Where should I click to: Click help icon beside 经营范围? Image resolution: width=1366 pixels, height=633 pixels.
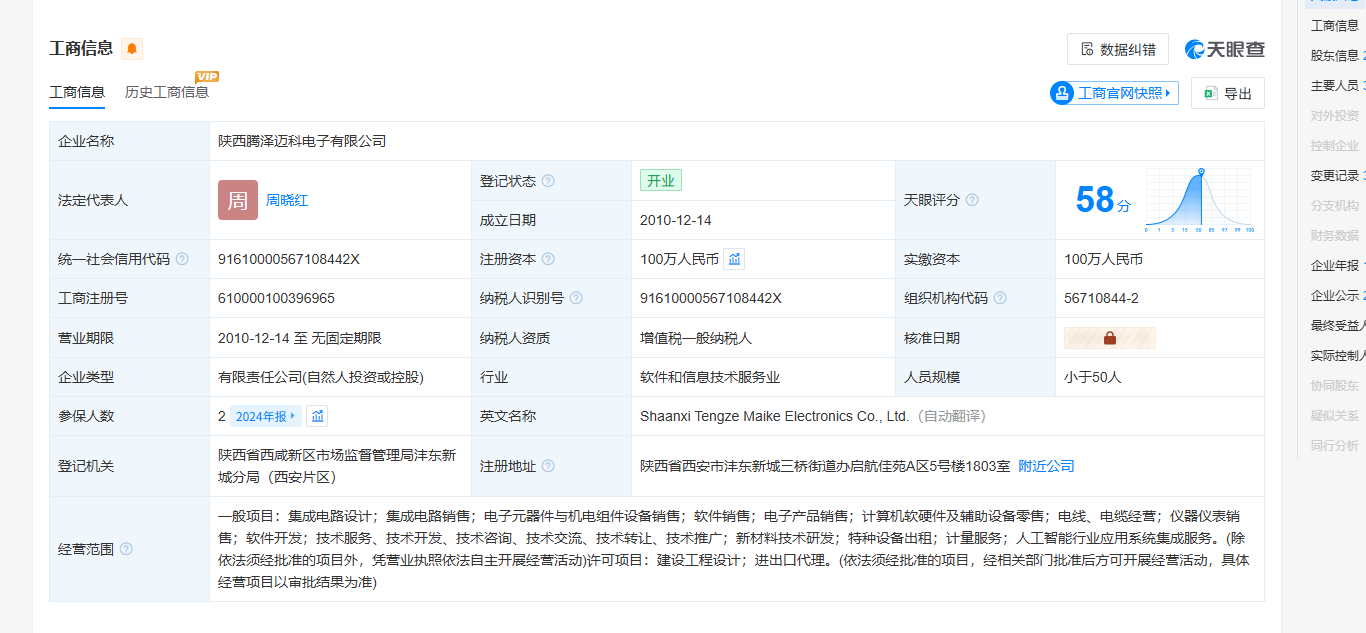pyautogui.click(x=126, y=549)
